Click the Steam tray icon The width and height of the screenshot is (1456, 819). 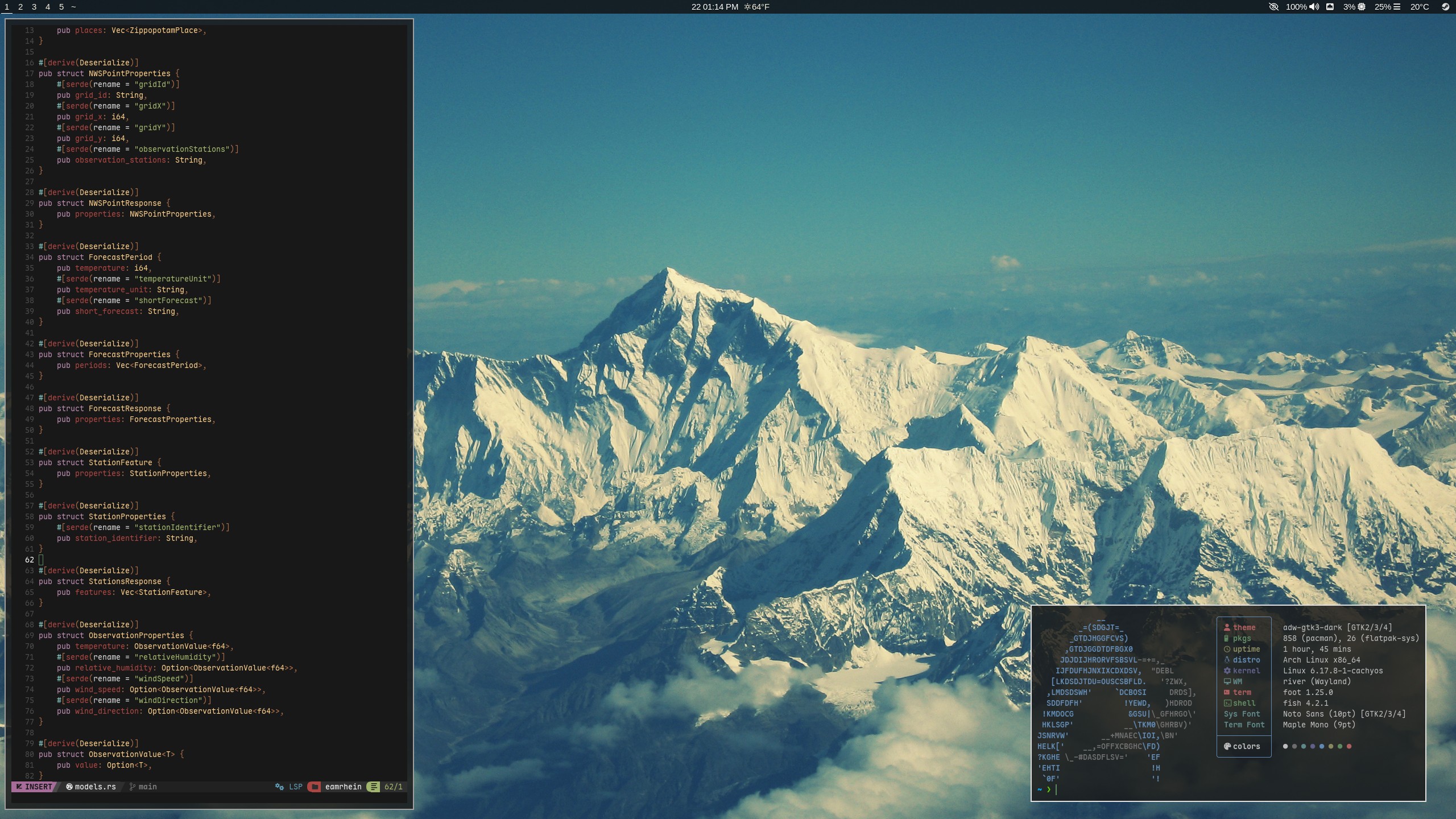[x=1445, y=7]
